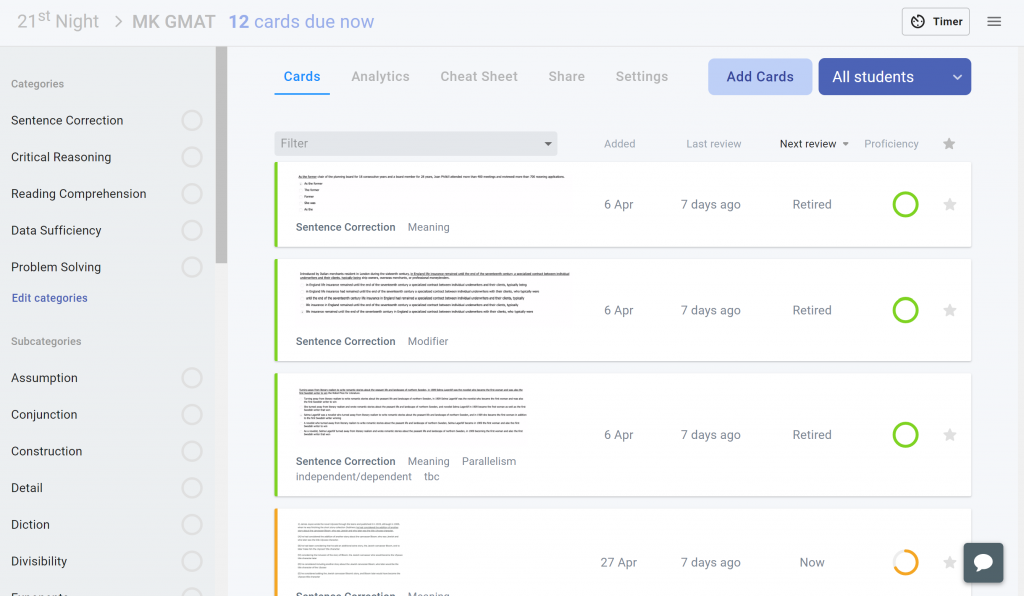Open the Cheat Sheet tab
The width and height of the screenshot is (1024, 596).
[479, 76]
